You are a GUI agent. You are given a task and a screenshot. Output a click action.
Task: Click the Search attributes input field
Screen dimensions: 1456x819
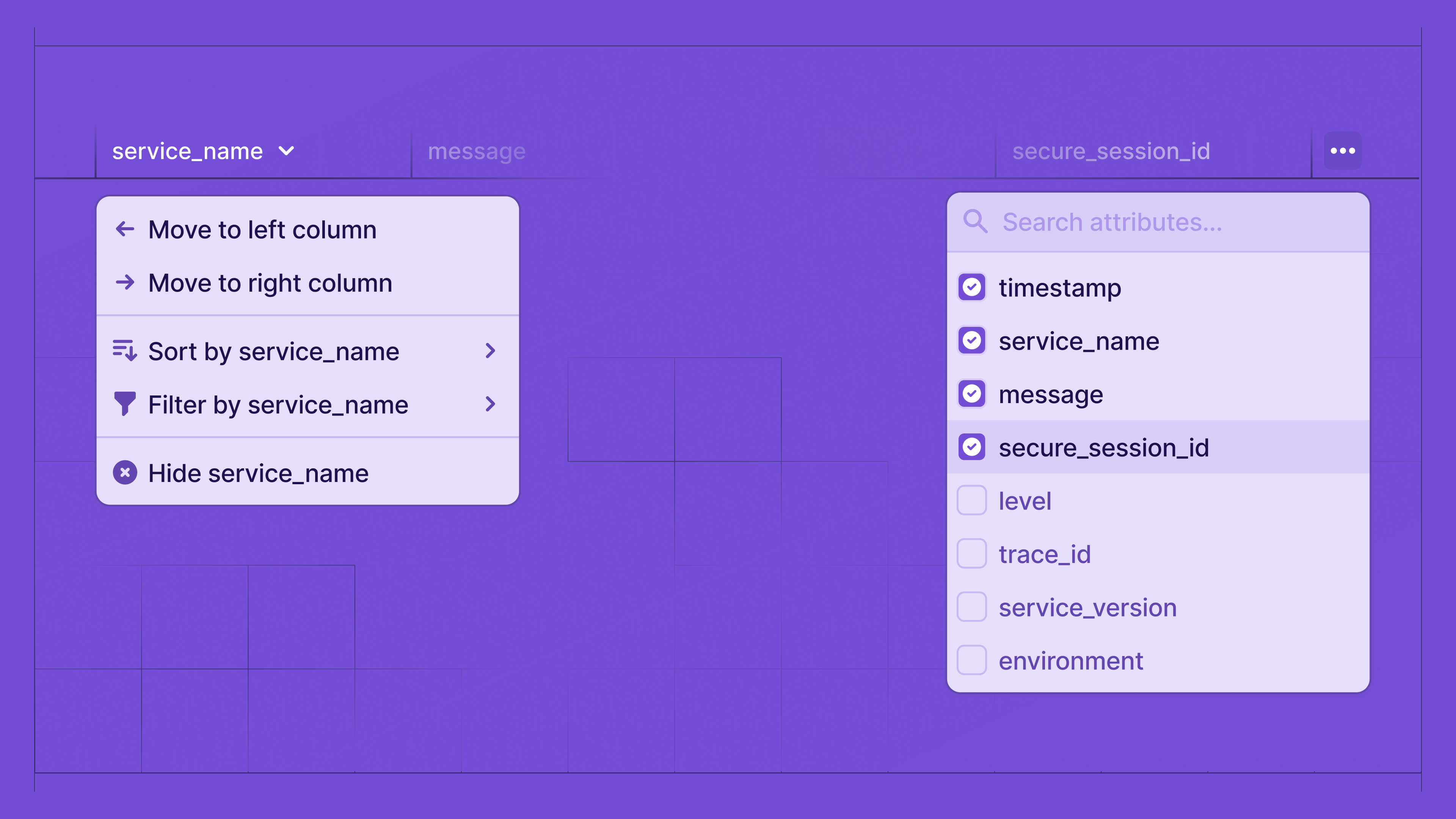pyautogui.click(x=1159, y=222)
